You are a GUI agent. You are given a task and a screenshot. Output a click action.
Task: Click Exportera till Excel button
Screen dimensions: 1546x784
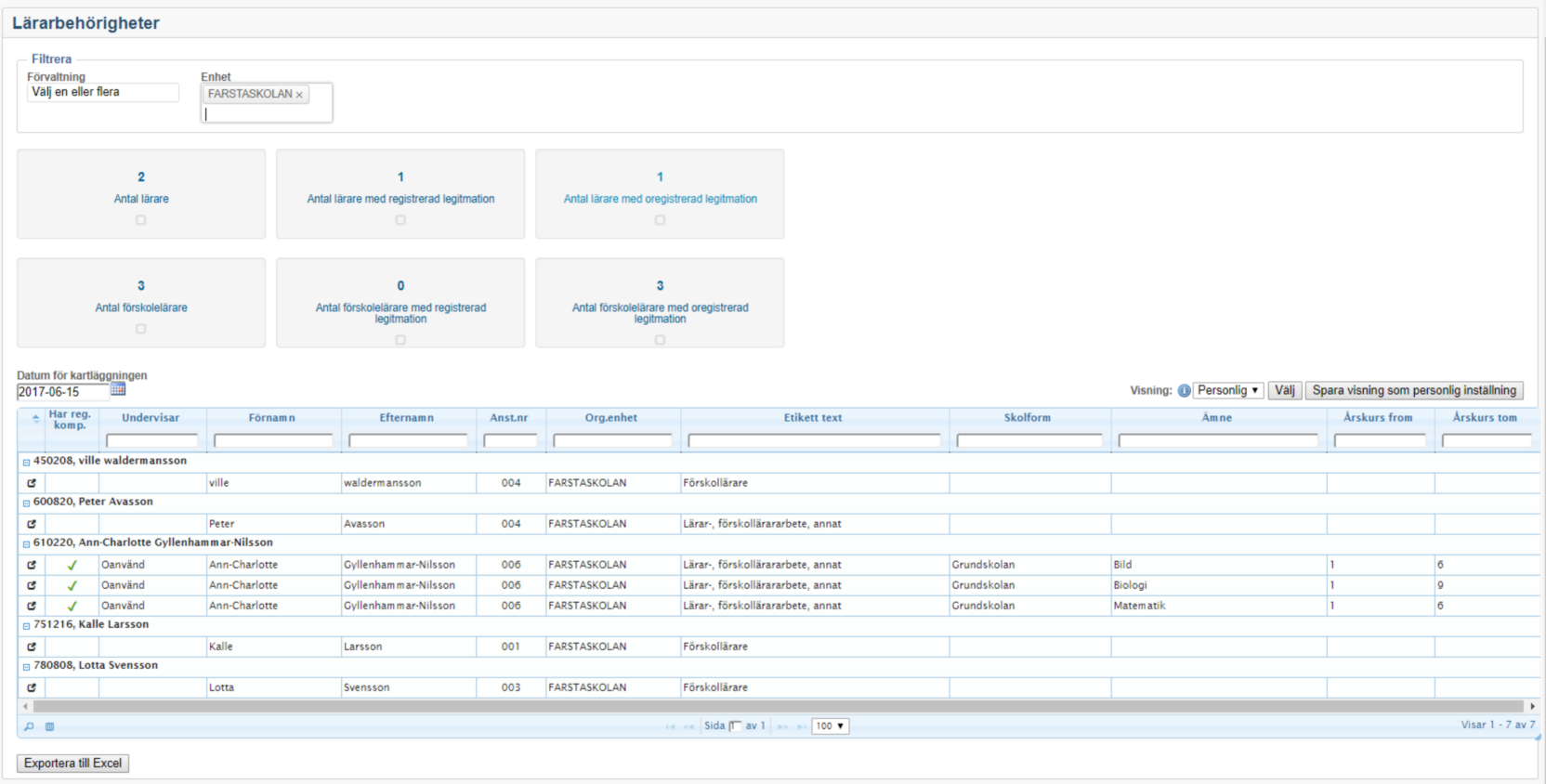[72, 764]
